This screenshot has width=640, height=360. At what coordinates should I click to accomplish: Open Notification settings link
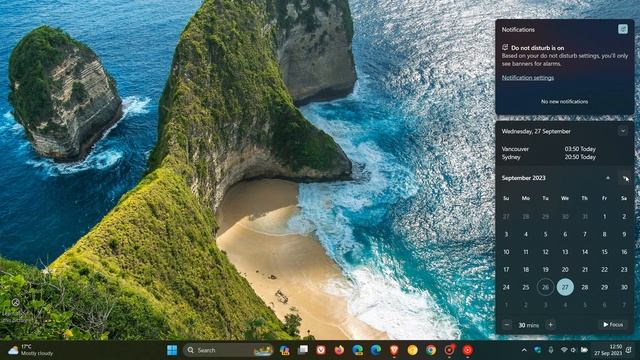528,78
